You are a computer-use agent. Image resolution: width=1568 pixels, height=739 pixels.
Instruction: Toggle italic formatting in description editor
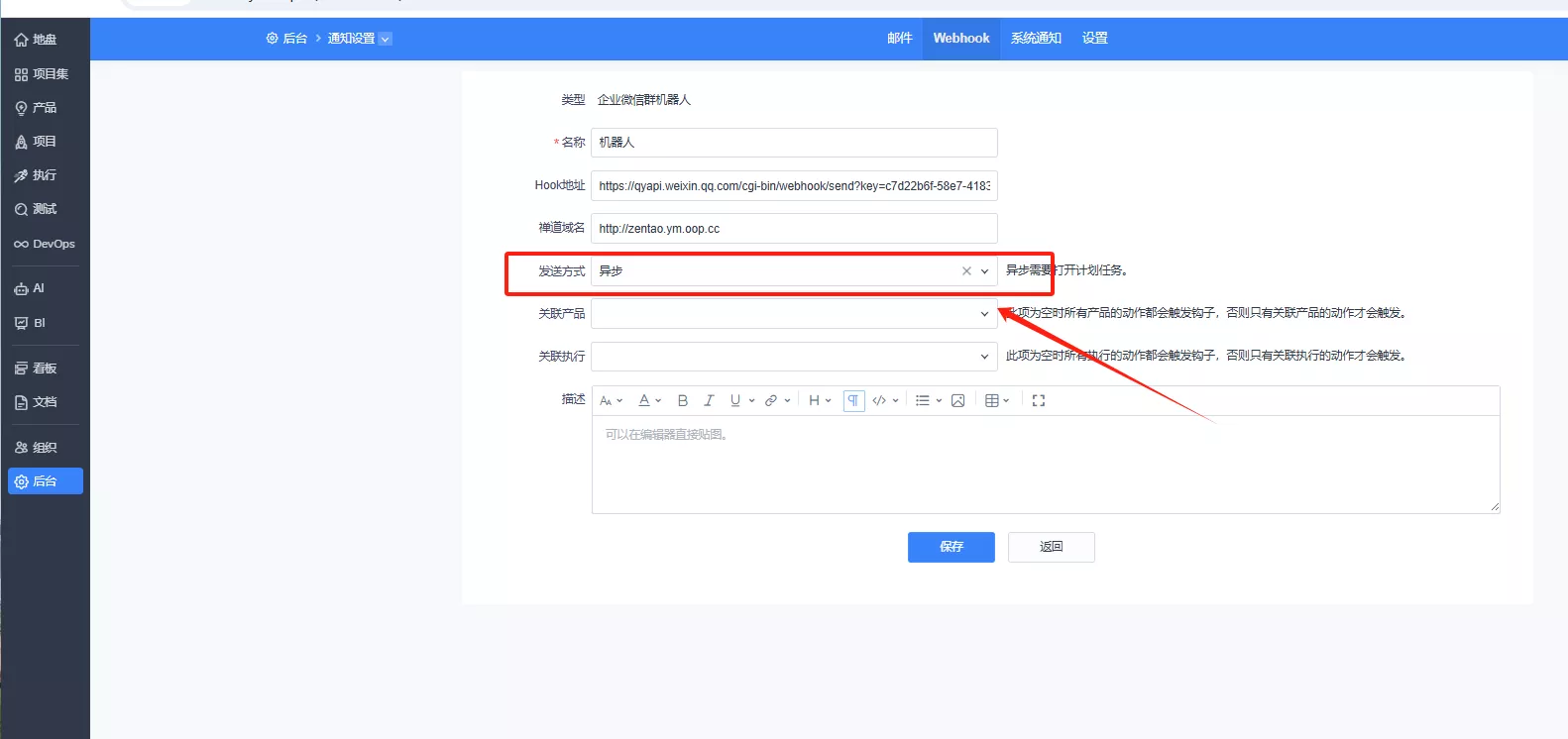(708, 401)
